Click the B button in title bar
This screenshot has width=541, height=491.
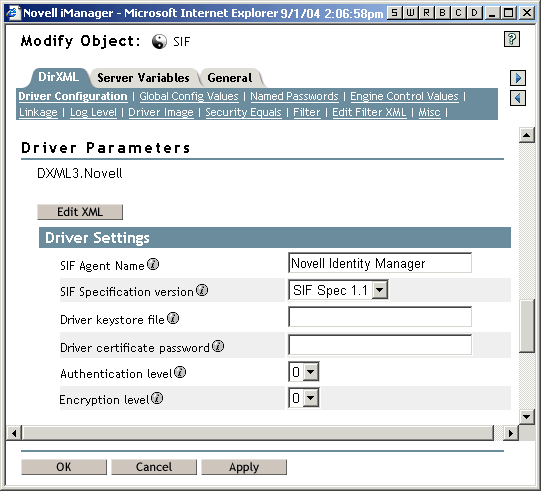pos(442,13)
